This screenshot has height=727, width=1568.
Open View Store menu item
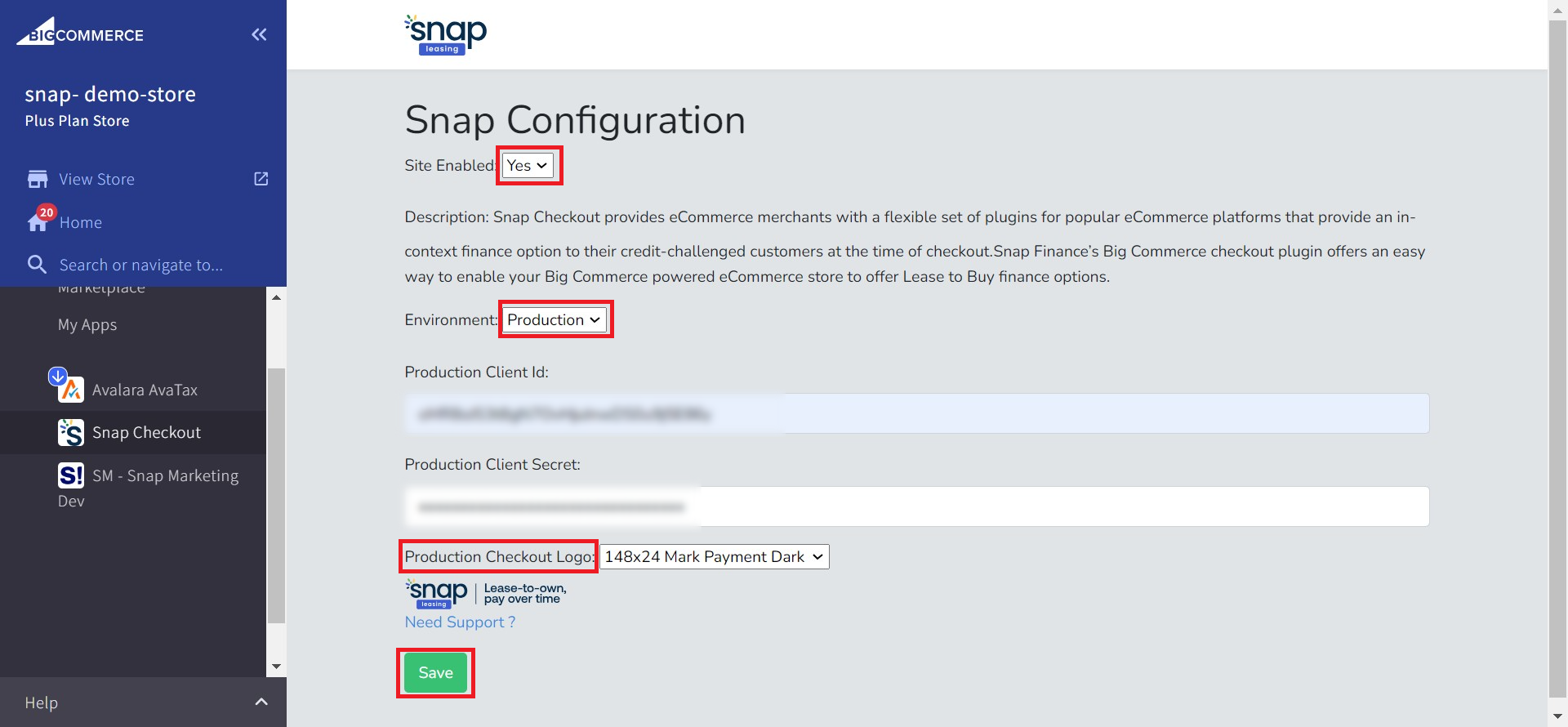pyautogui.click(x=96, y=179)
